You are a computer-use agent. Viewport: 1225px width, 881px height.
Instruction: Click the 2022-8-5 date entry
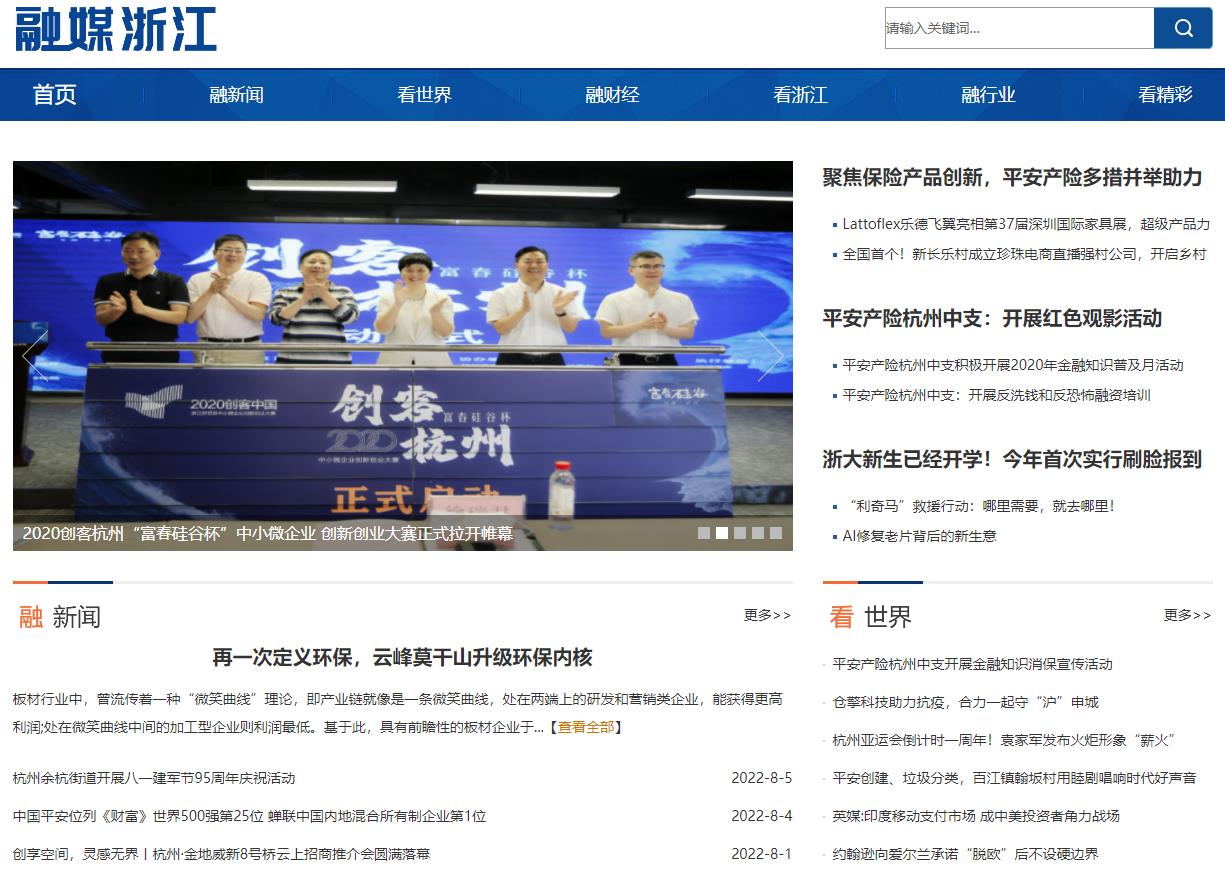[762, 778]
